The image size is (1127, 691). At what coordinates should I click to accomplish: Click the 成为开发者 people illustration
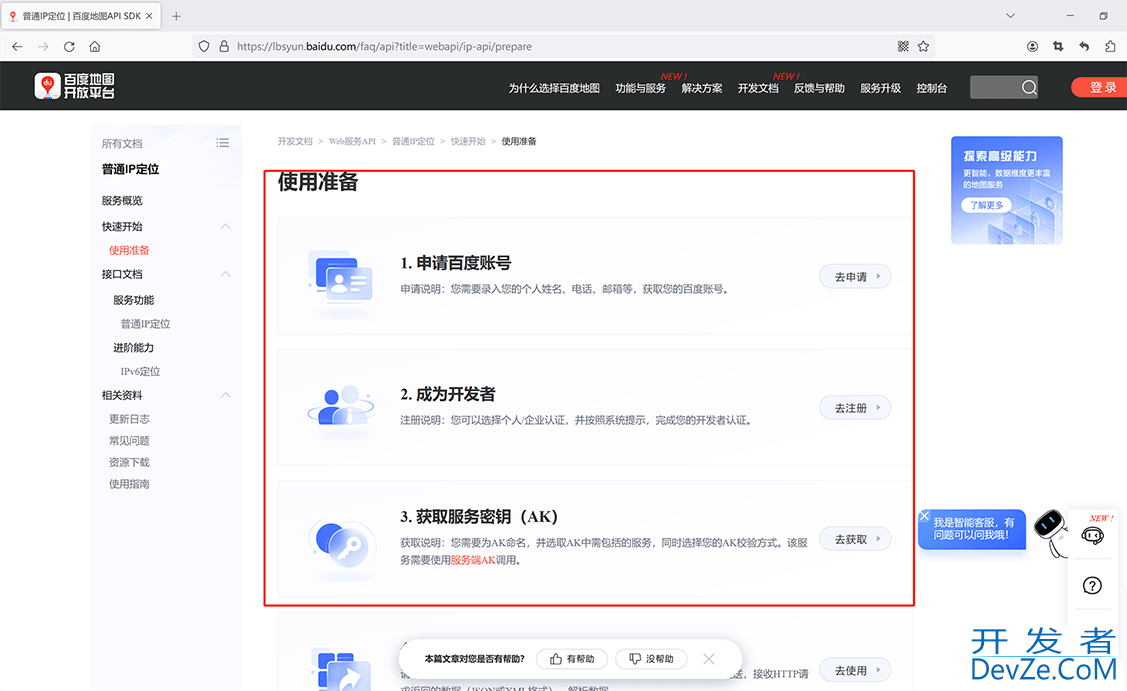341,406
